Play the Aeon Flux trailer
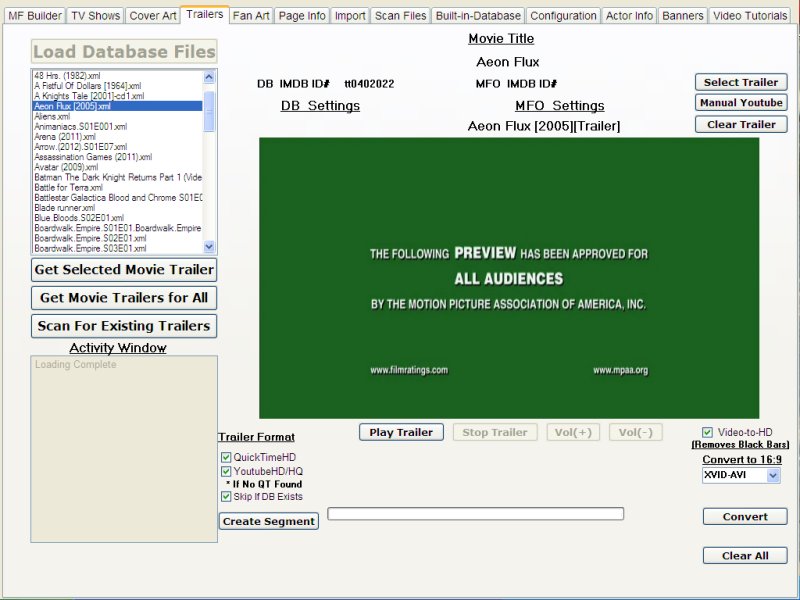This screenshot has height=600, width=800. tap(401, 432)
